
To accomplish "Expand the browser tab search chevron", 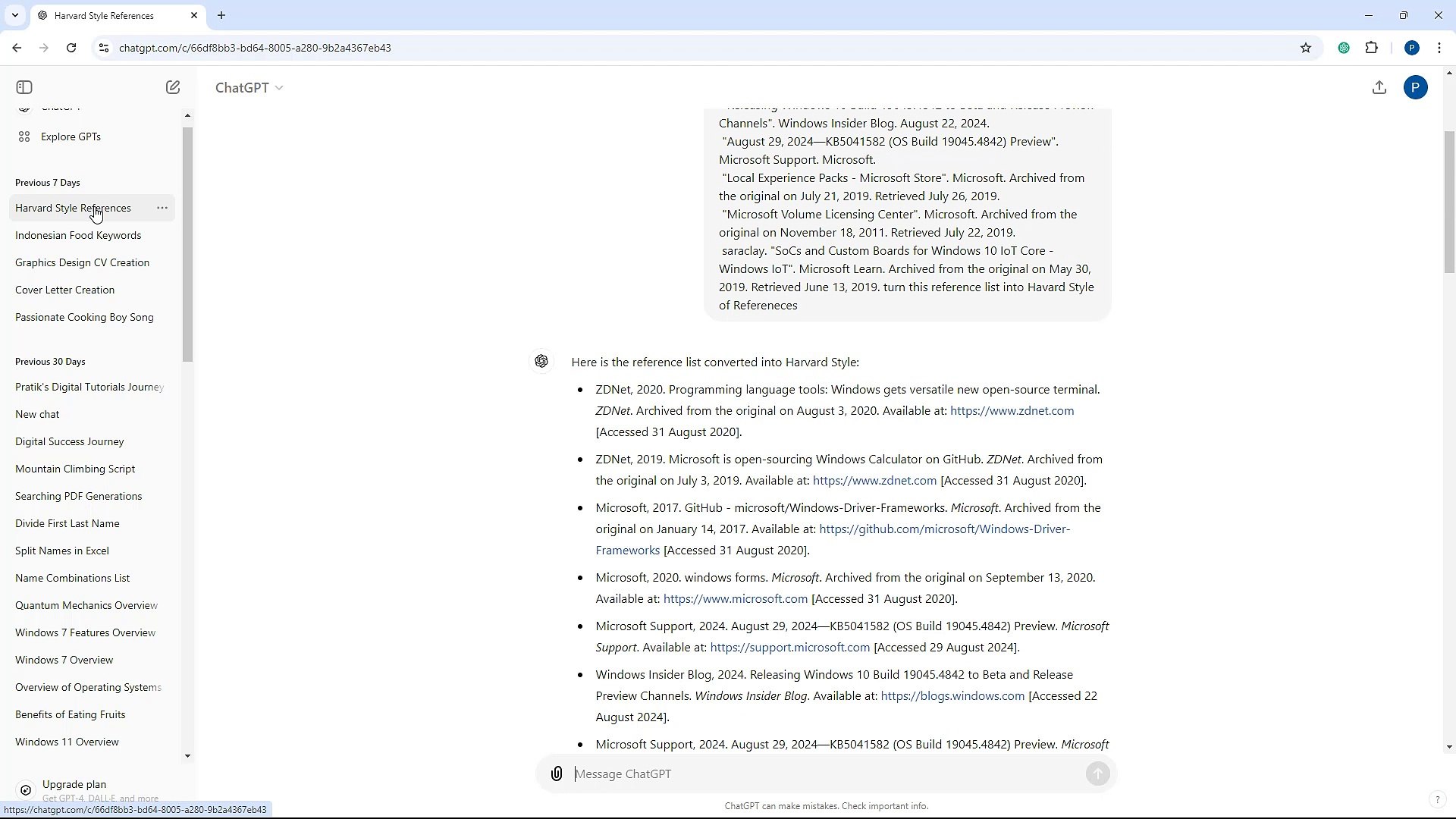I will point(14,15).
